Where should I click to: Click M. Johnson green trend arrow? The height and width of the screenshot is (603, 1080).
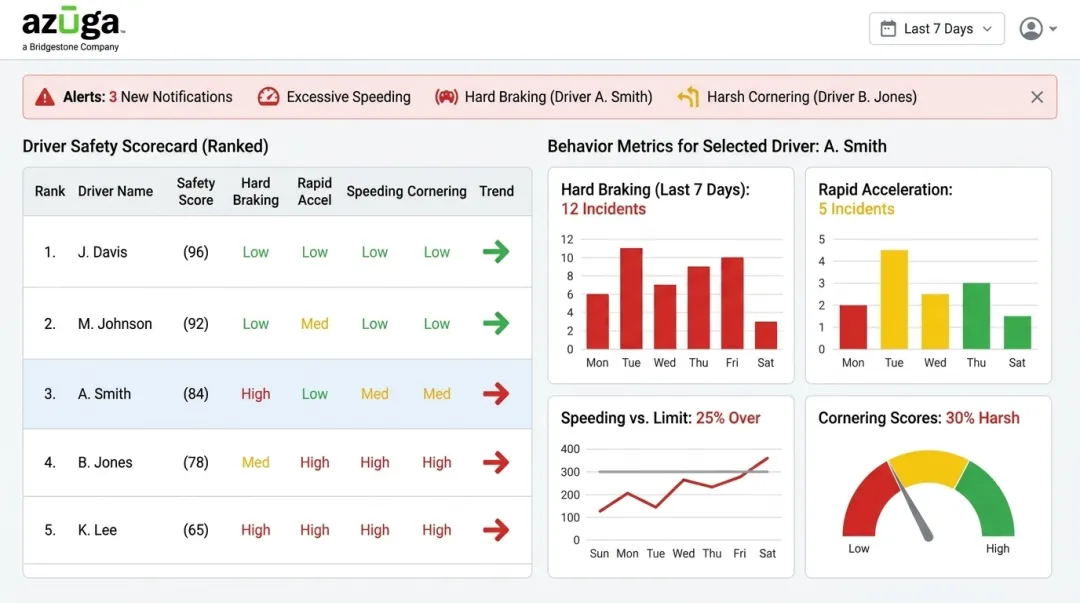(x=496, y=323)
